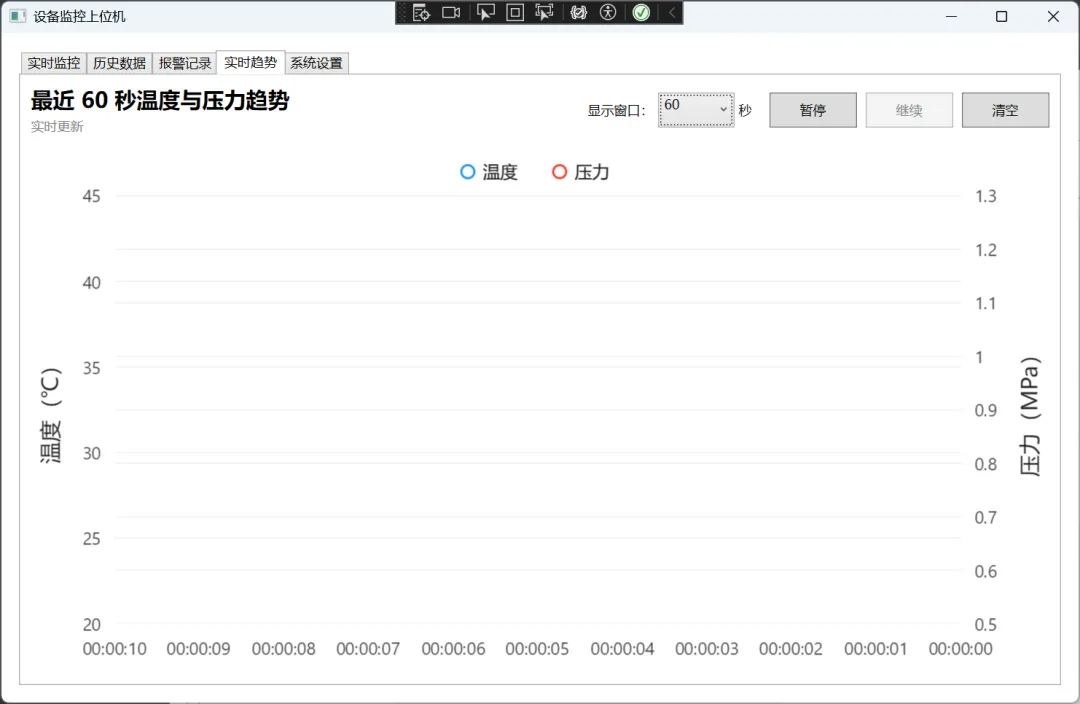Click the video camera icon in debug toolbar
Viewport: 1080px width, 704px height.
click(451, 12)
